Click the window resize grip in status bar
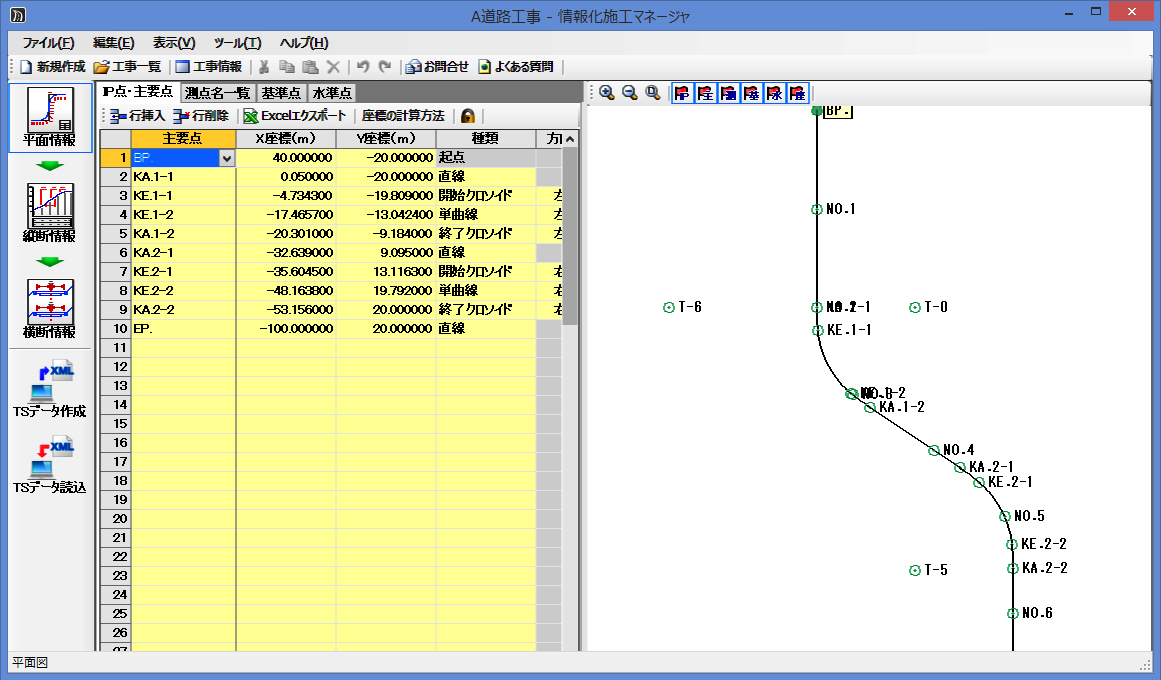This screenshot has height=680, width=1161. click(1146, 664)
